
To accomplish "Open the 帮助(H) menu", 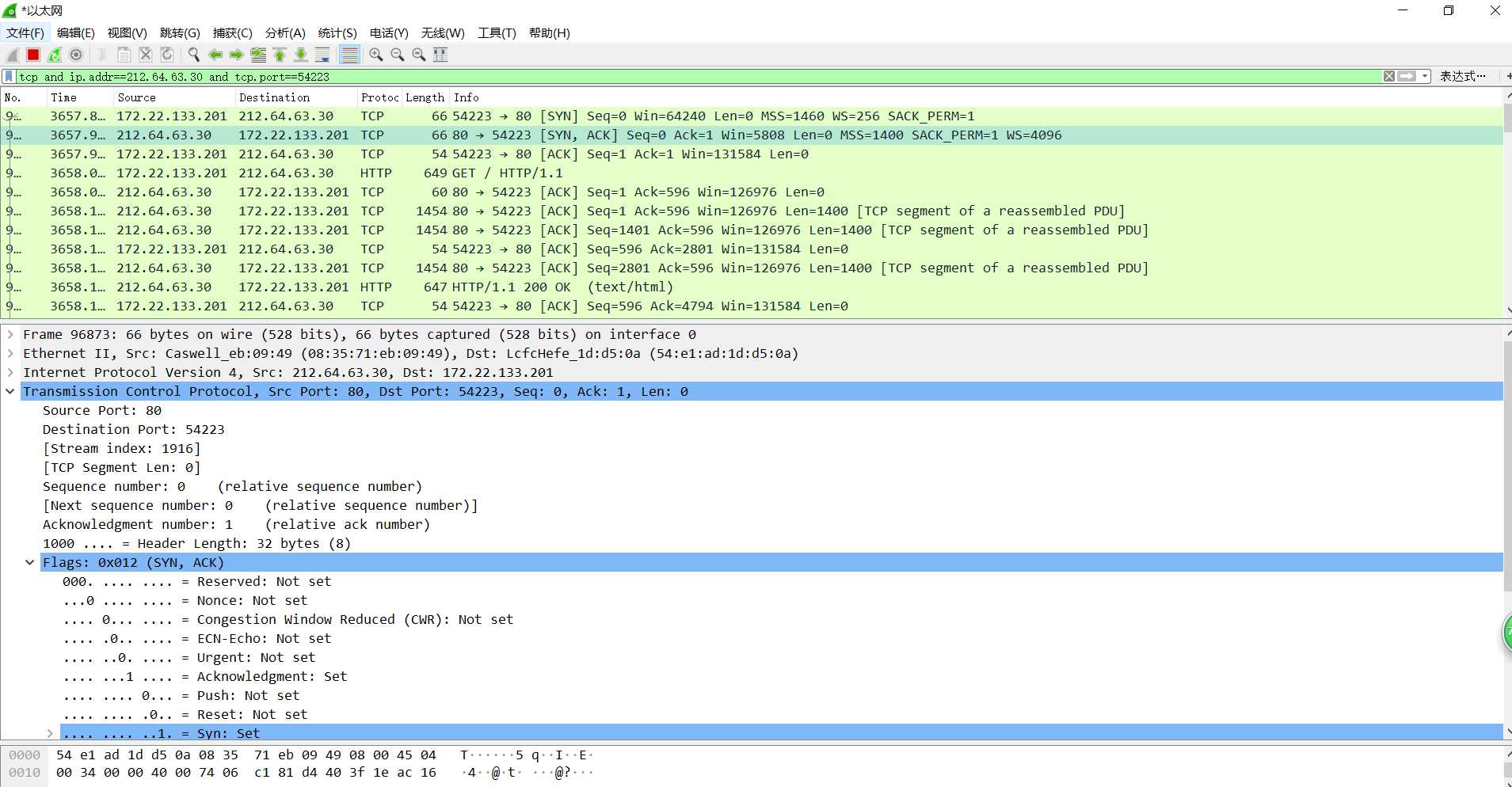I will [x=550, y=32].
